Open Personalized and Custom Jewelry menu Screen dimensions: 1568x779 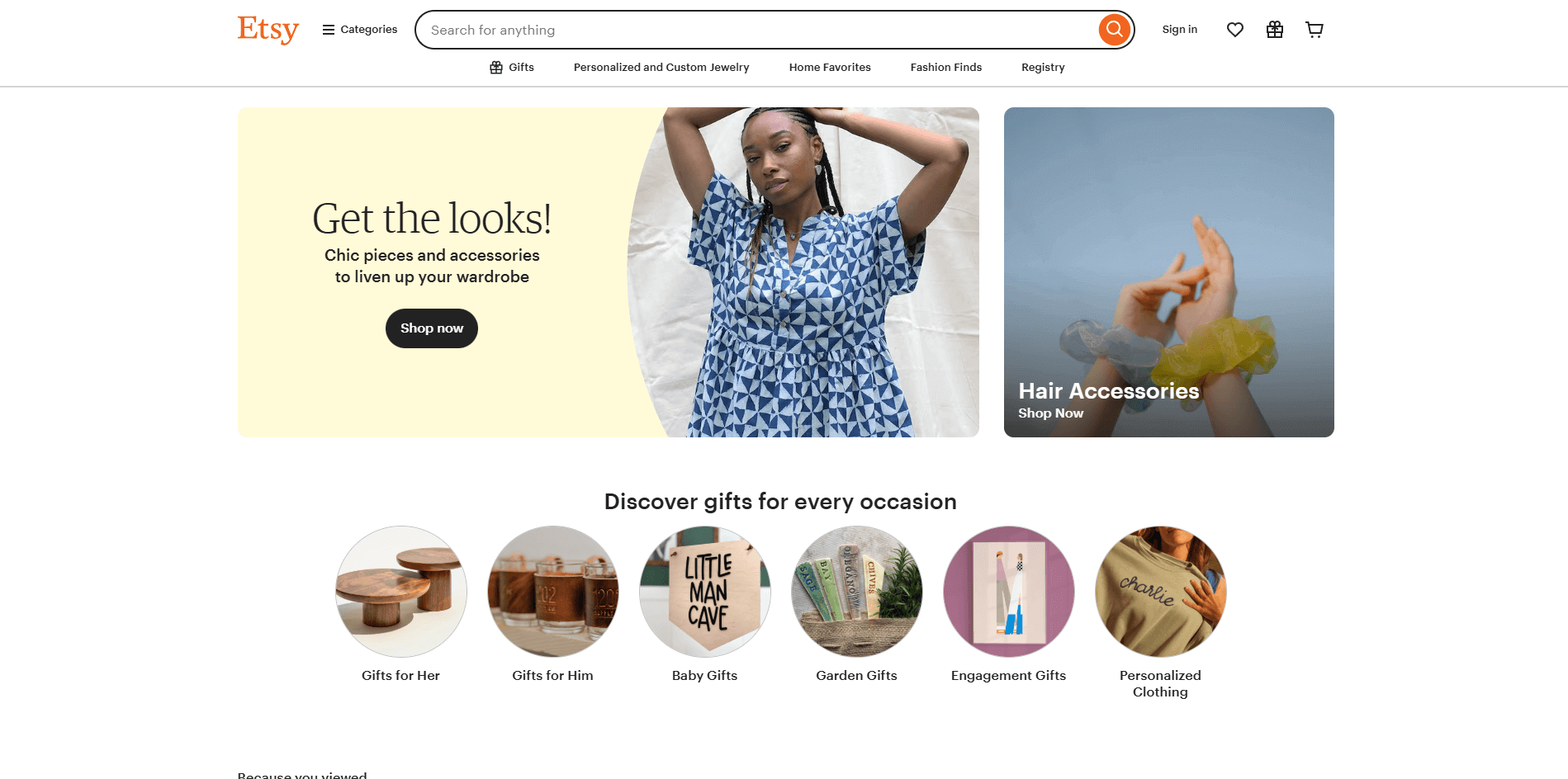[661, 68]
